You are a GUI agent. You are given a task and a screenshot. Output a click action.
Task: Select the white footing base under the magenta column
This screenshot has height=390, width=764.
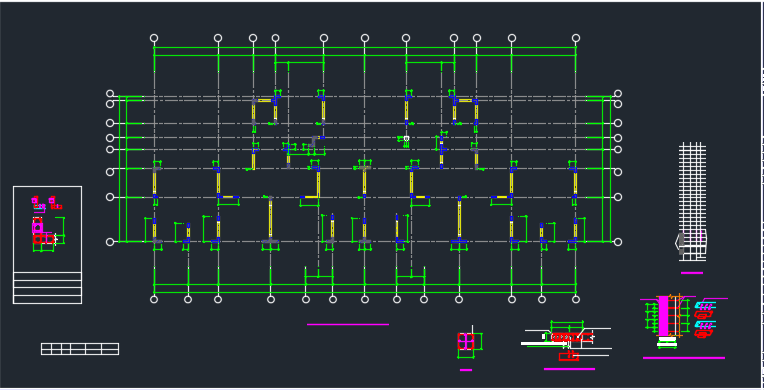pyautogui.click(x=667, y=341)
